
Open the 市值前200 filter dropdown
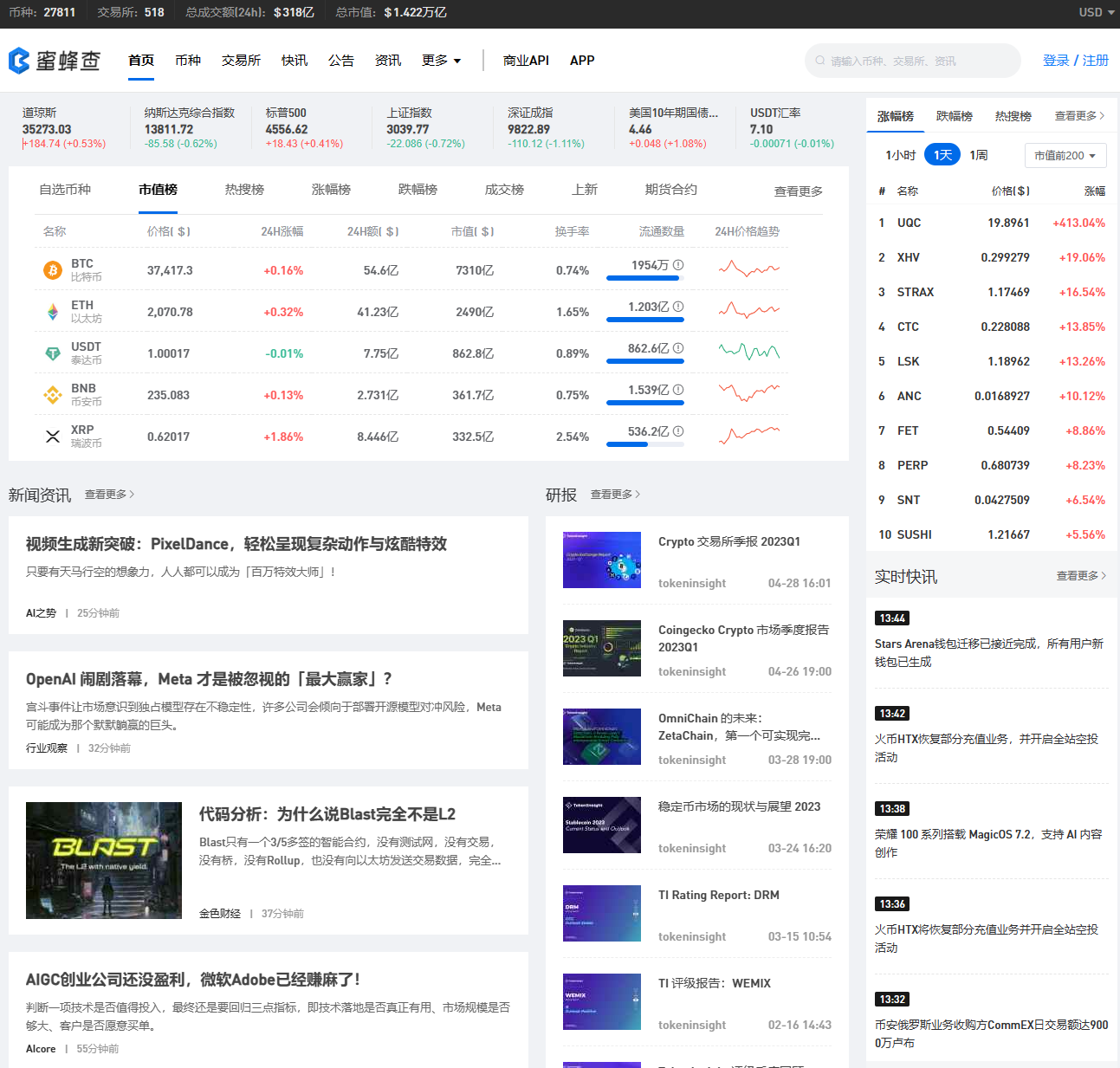coord(1065,156)
